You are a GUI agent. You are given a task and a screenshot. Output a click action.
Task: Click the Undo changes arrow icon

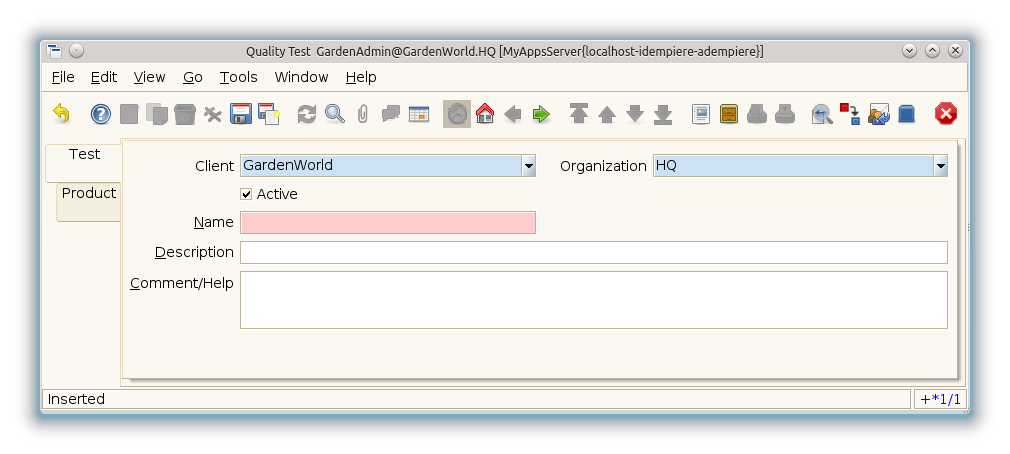tap(62, 114)
